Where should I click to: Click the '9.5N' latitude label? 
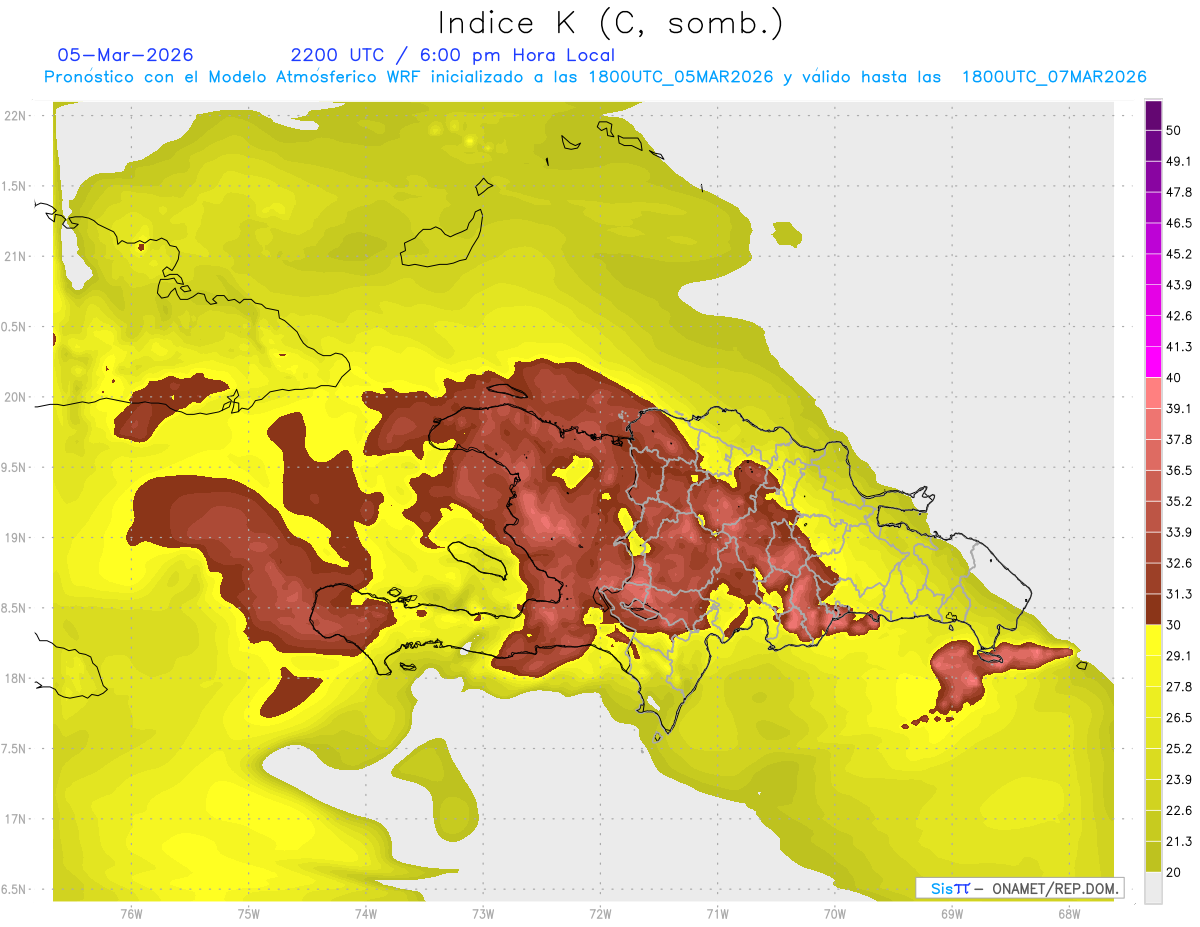point(14,467)
